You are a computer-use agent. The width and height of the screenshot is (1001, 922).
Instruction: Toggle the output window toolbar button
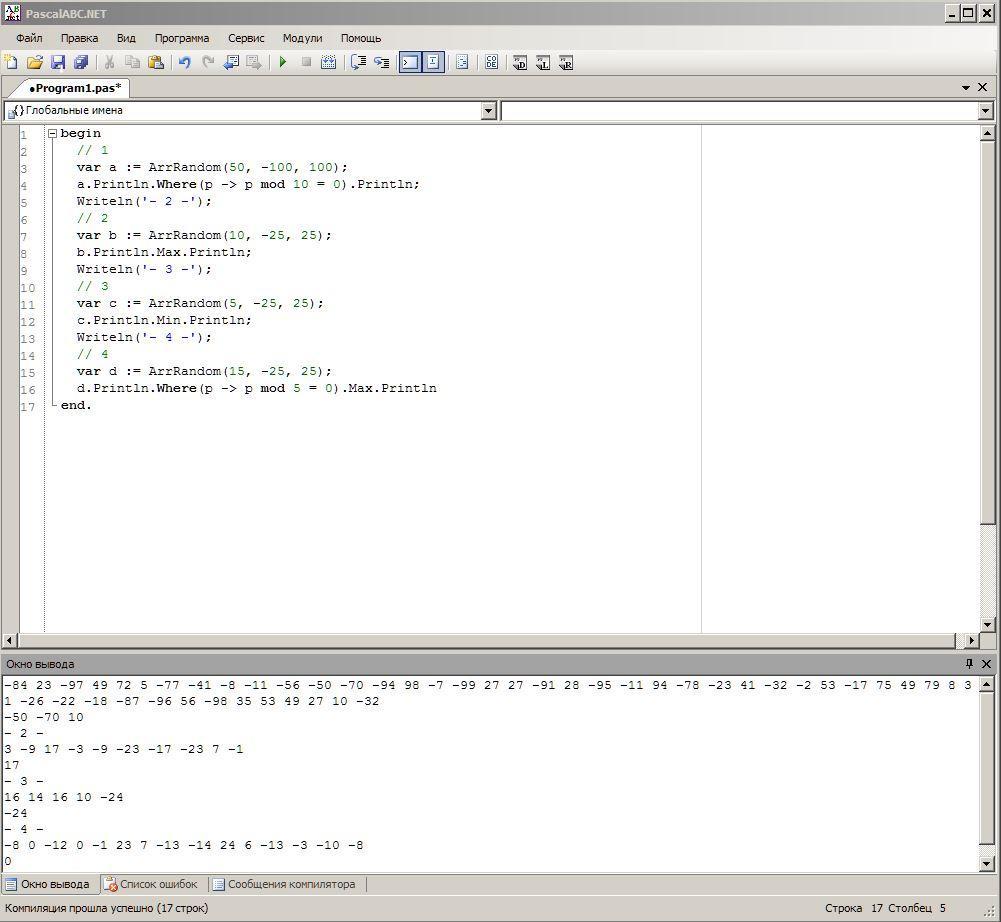click(x=410, y=62)
